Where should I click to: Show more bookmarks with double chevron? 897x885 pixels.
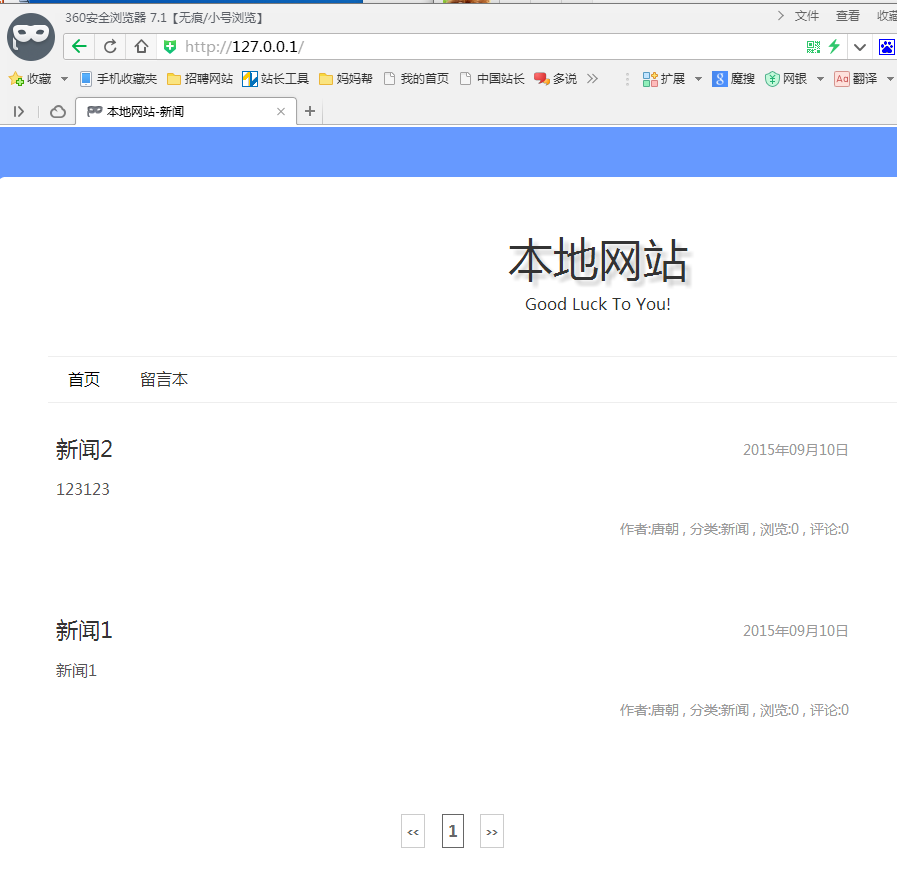(592, 79)
